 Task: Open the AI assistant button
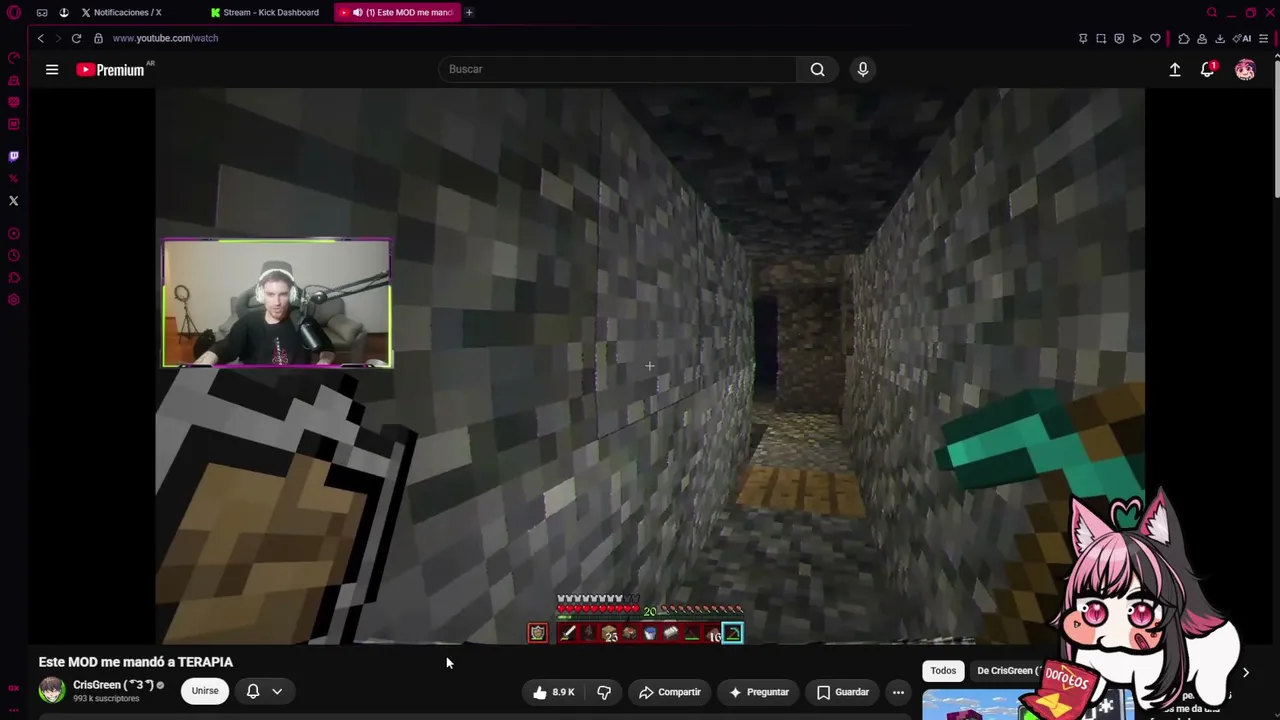1243,38
